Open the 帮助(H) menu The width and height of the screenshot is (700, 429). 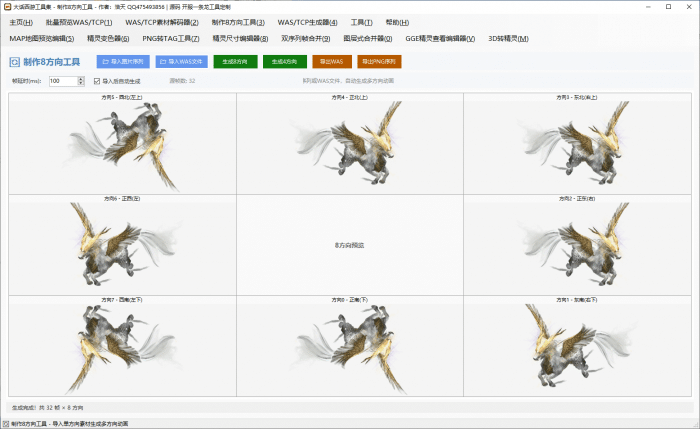[397, 22]
